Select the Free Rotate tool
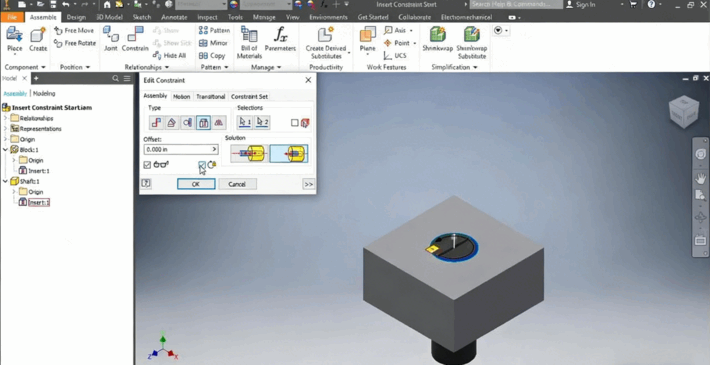710x365 pixels. (75, 43)
